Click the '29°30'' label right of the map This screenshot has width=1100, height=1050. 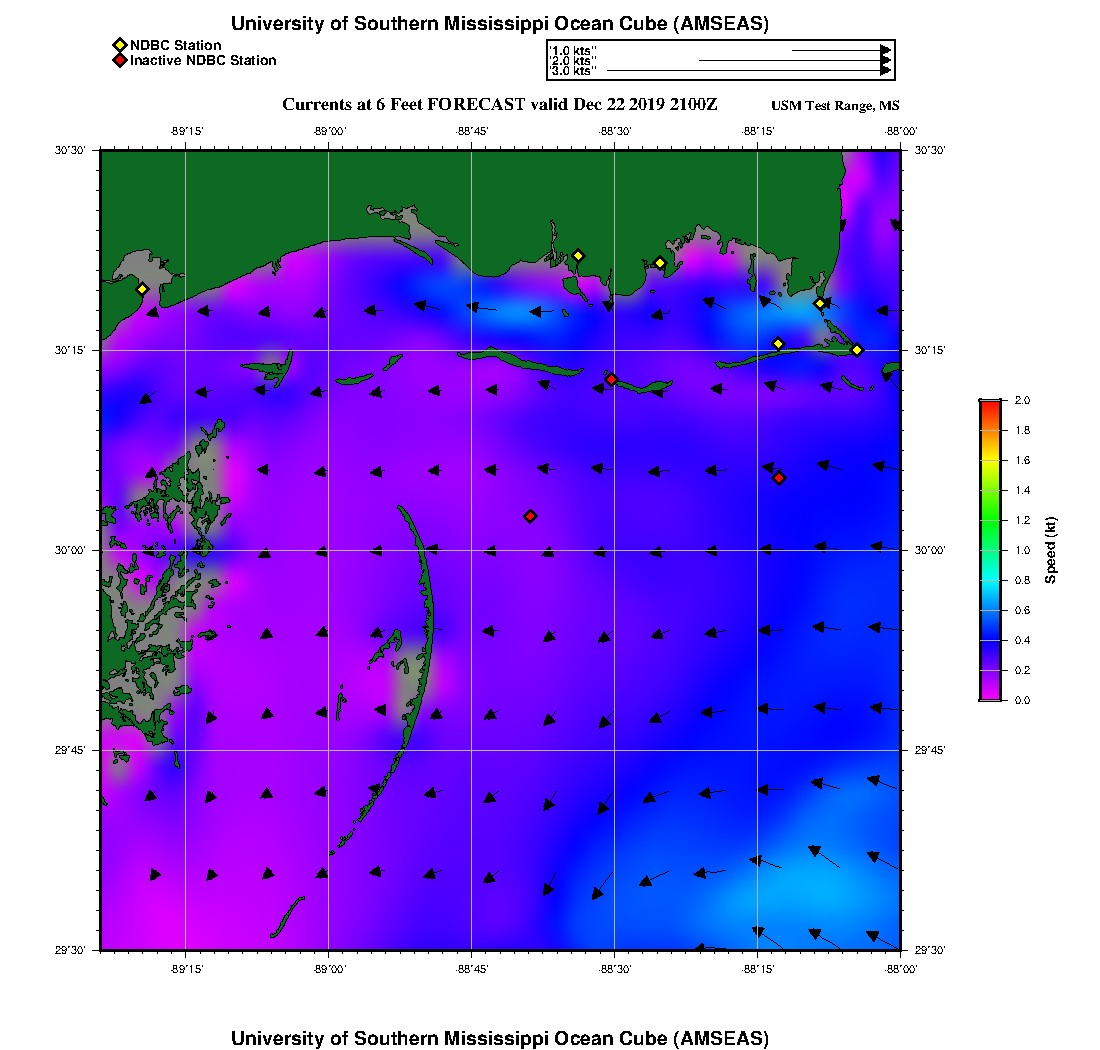[x=930, y=950]
